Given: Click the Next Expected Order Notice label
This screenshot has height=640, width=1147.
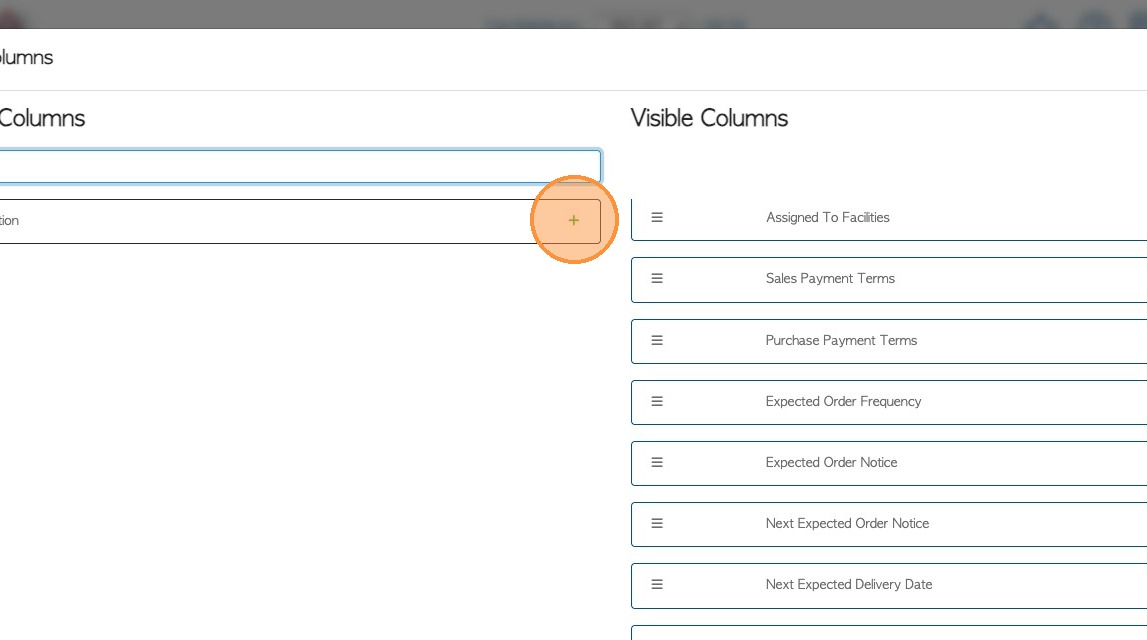Looking at the screenshot, I should (847, 523).
